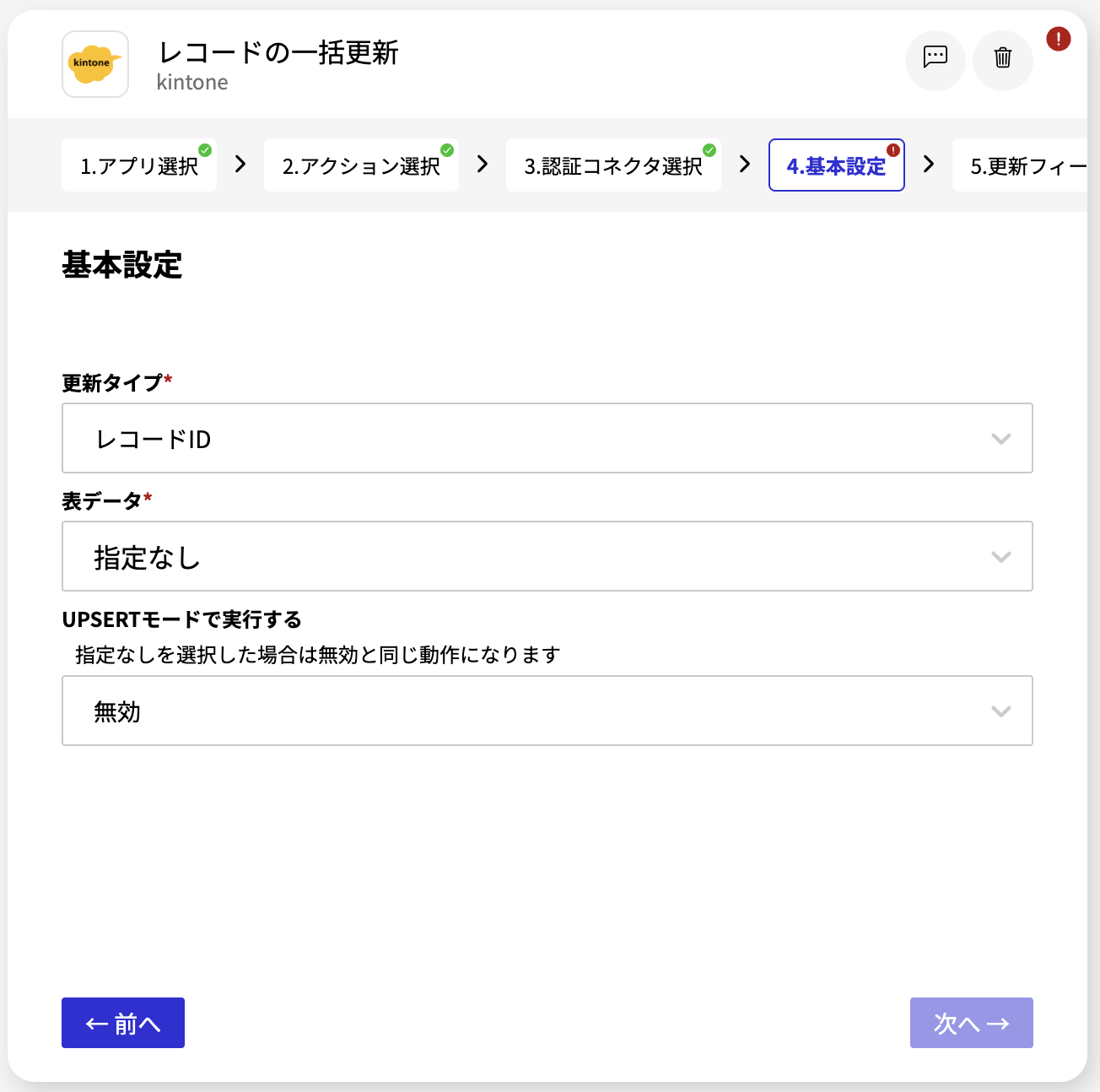Click the UPSERTモードで実行する label
This screenshot has height=1092, width=1100.
tap(181, 619)
